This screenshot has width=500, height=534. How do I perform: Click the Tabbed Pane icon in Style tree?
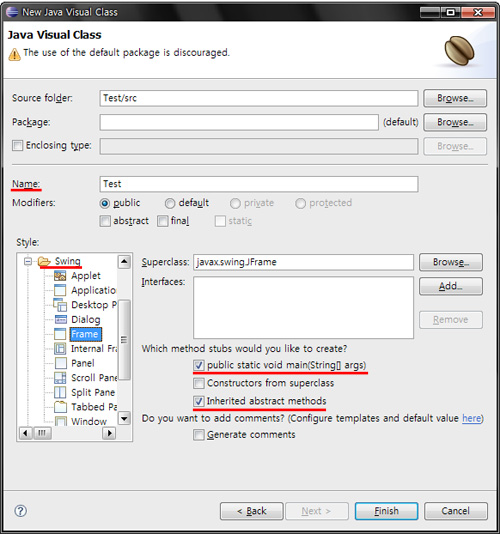tap(60, 407)
